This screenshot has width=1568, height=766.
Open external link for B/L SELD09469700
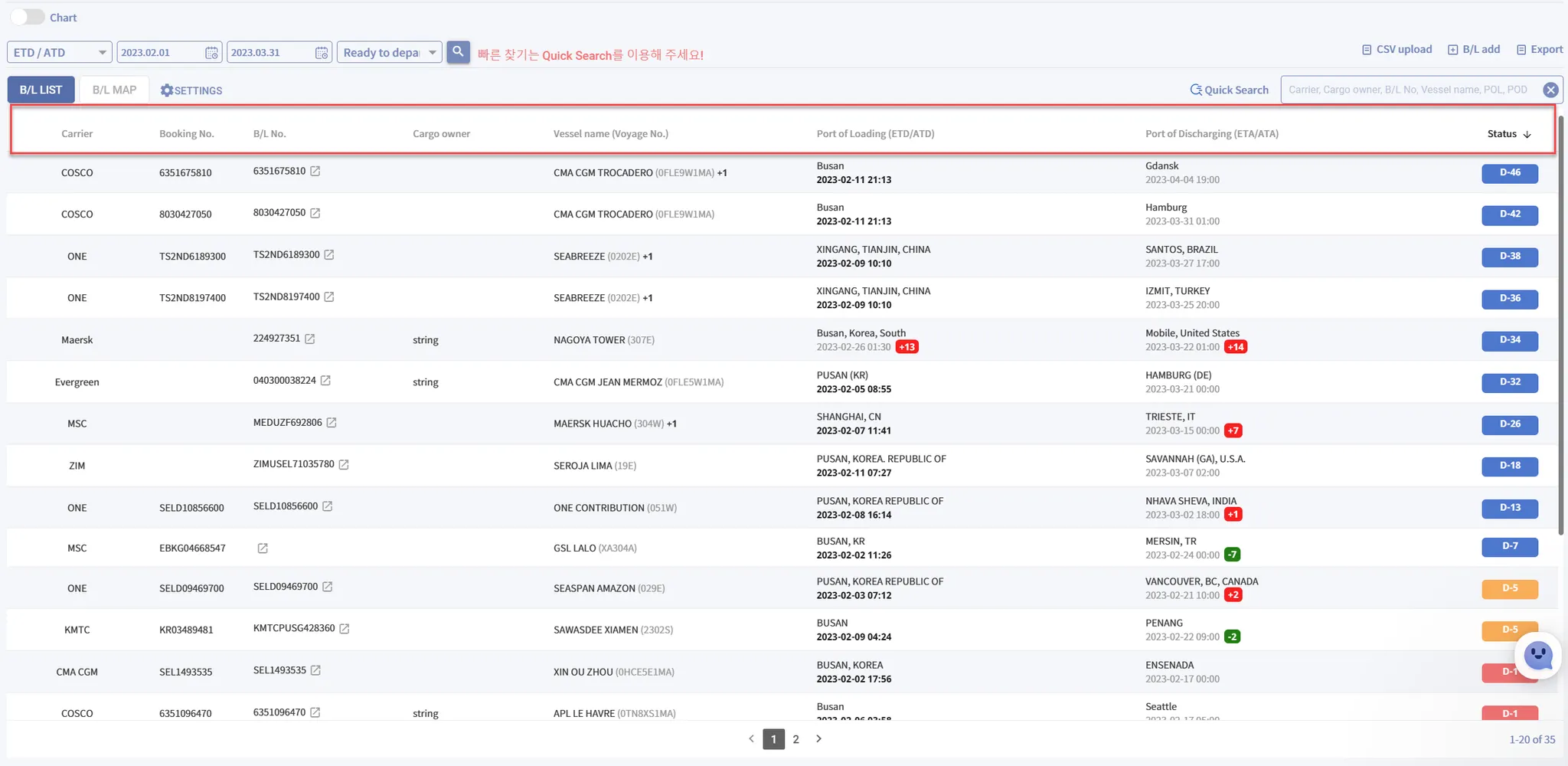327,587
